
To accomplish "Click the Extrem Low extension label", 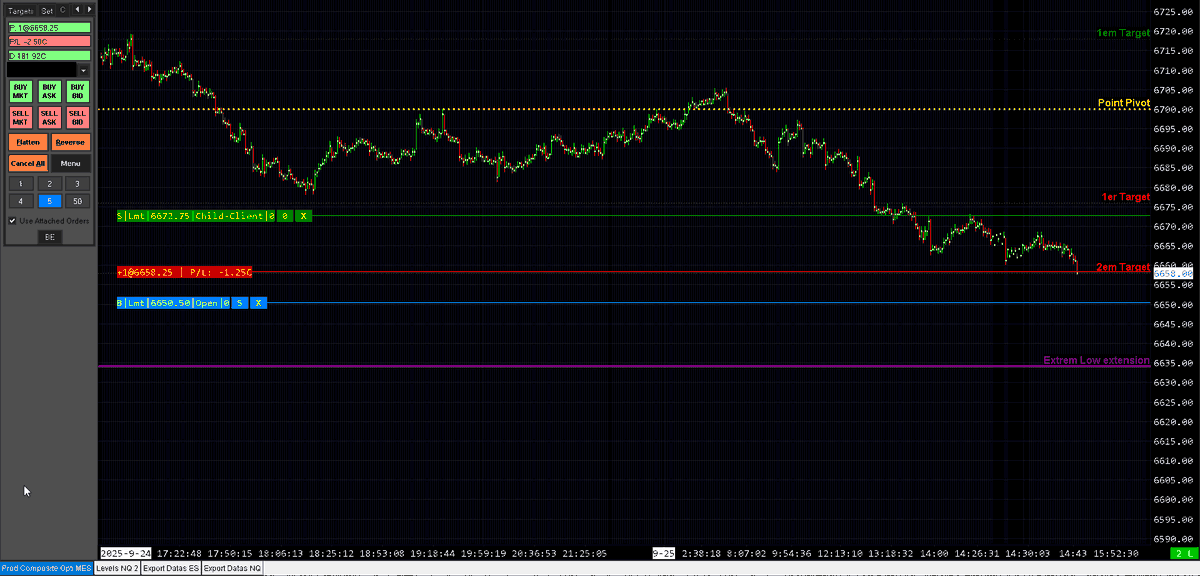I will [x=1096, y=360].
